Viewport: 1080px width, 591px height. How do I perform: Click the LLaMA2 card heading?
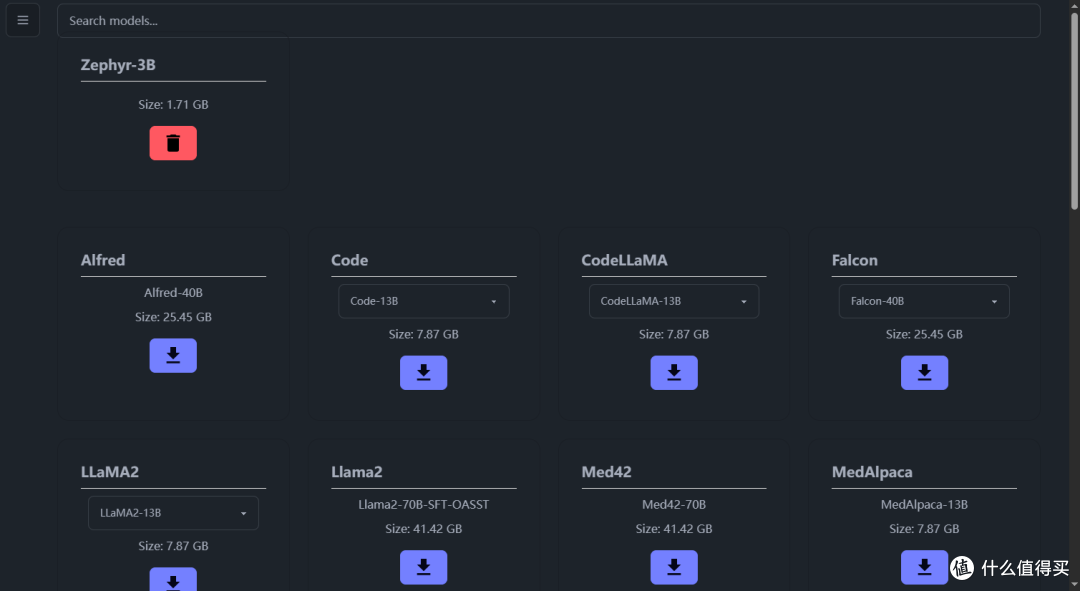(110, 472)
